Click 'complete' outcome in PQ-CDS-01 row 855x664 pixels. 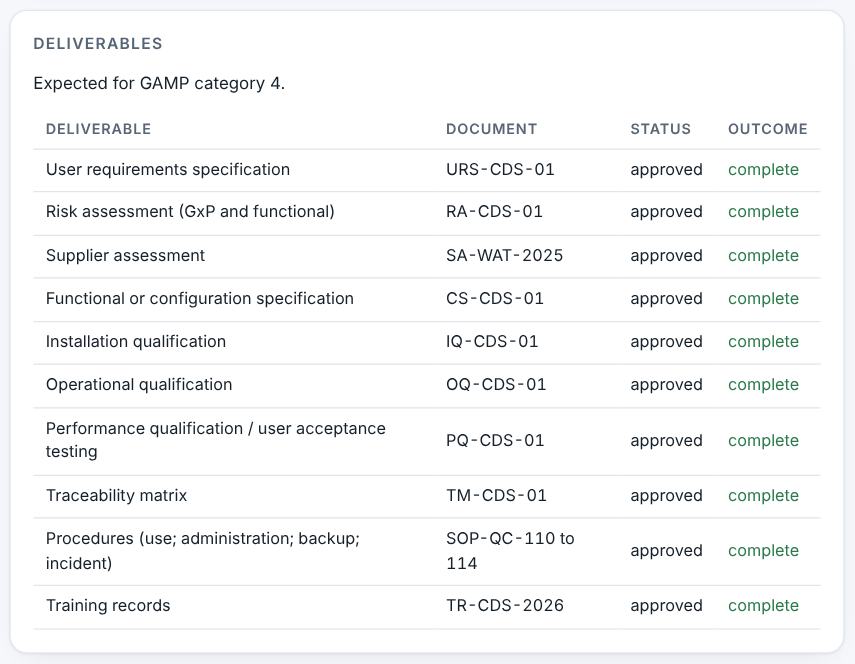pyautogui.click(x=763, y=441)
